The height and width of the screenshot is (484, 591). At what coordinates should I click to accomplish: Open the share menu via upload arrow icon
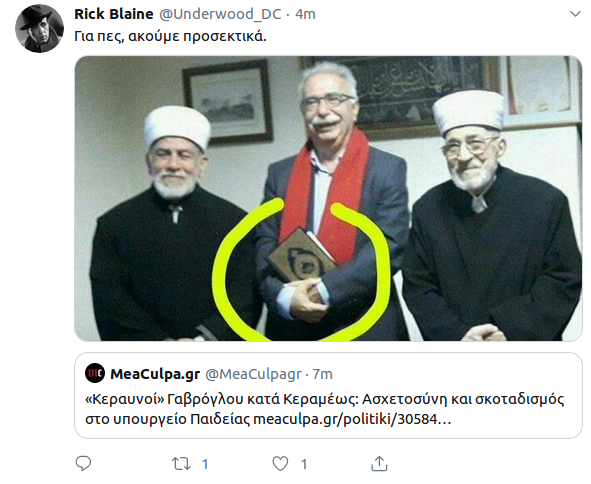click(x=379, y=463)
